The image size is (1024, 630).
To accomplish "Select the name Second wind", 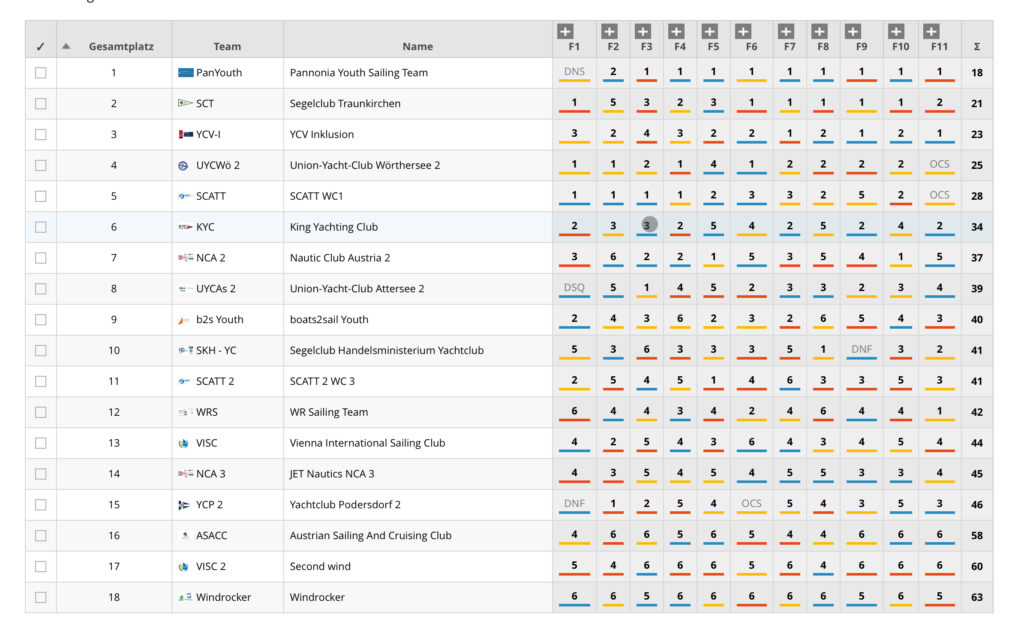I will coord(320,566).
